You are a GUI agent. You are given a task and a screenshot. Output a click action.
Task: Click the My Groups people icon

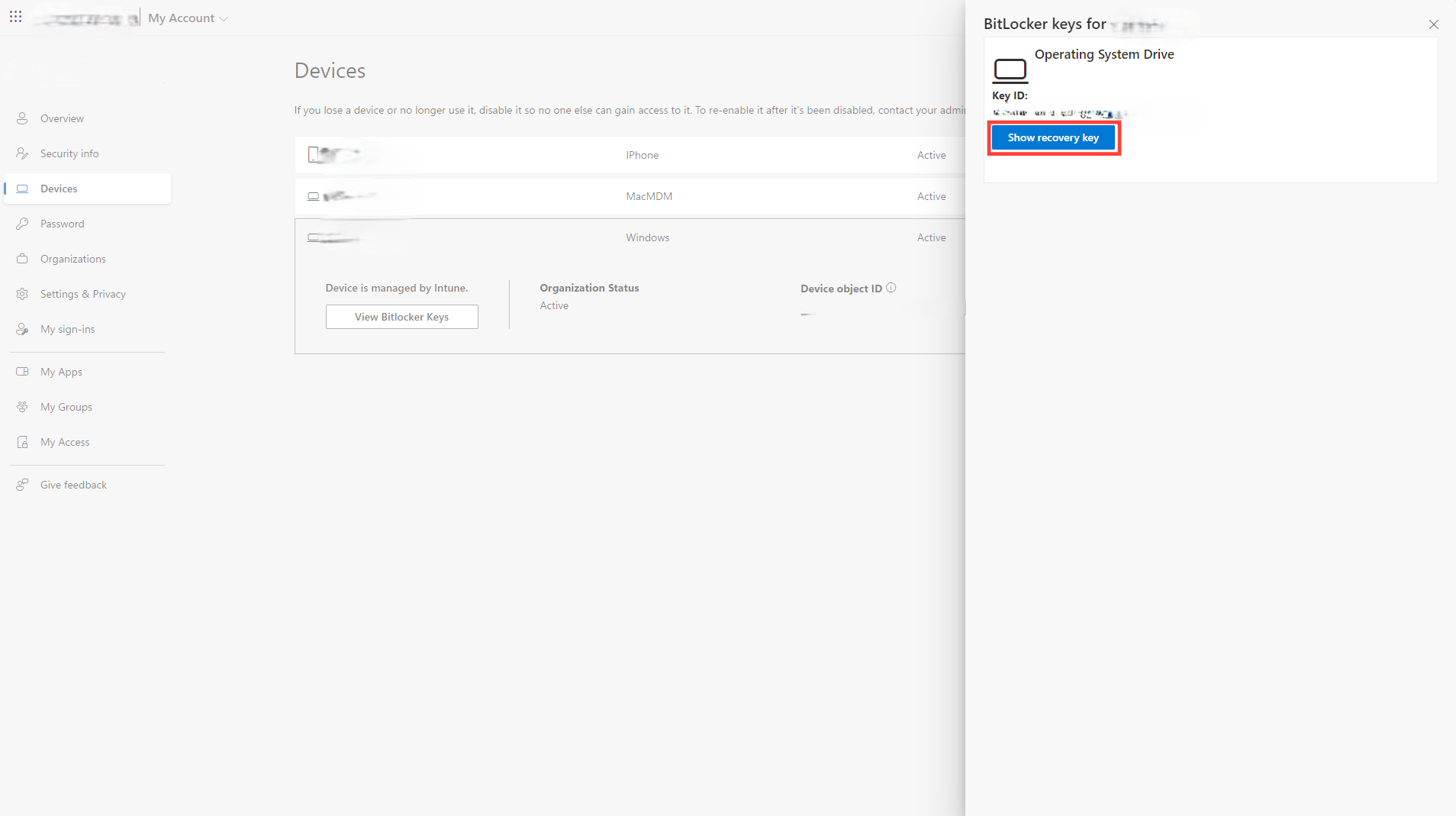22,407
